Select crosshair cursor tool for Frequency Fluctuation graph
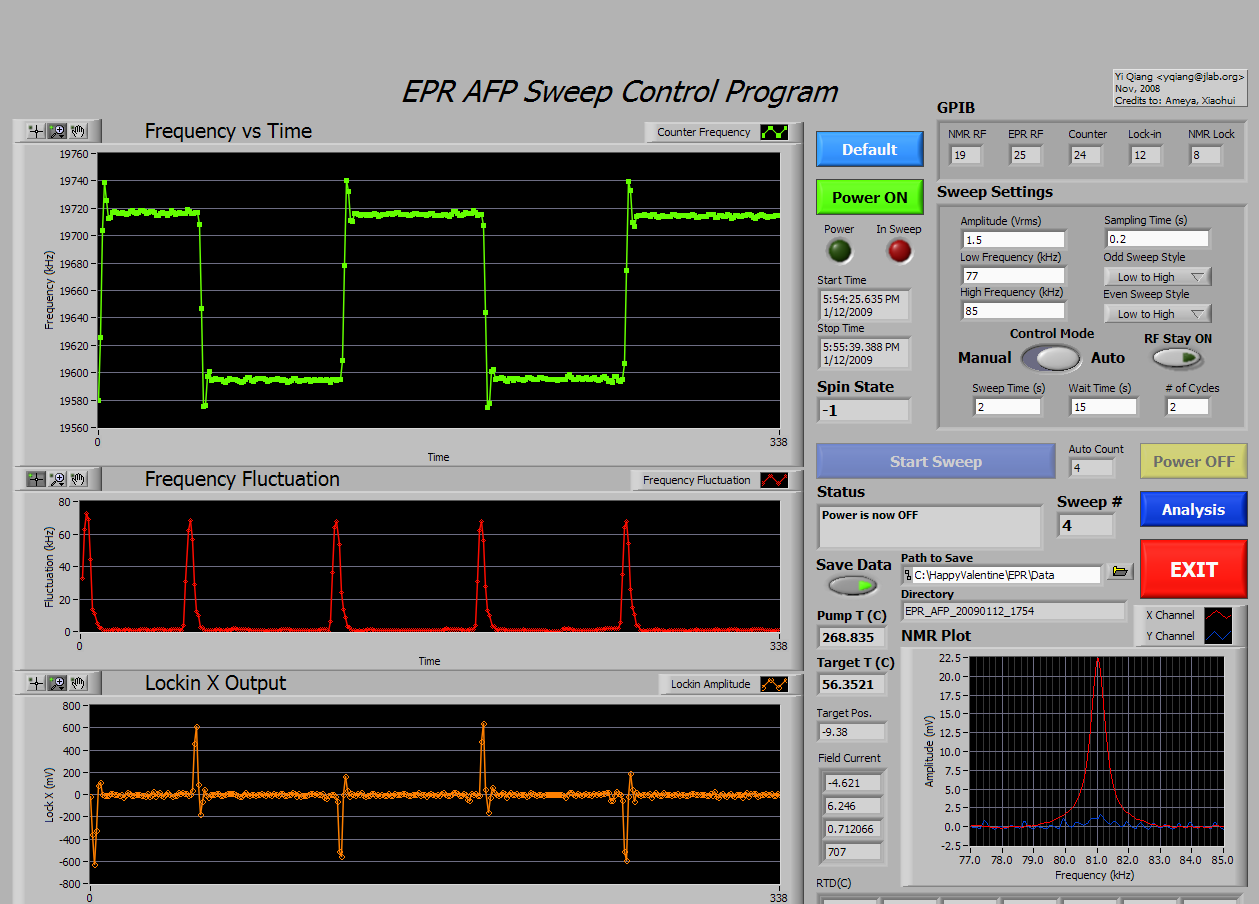The width and height of the screenshot is (1259, 904). click(x=37, y=479)
